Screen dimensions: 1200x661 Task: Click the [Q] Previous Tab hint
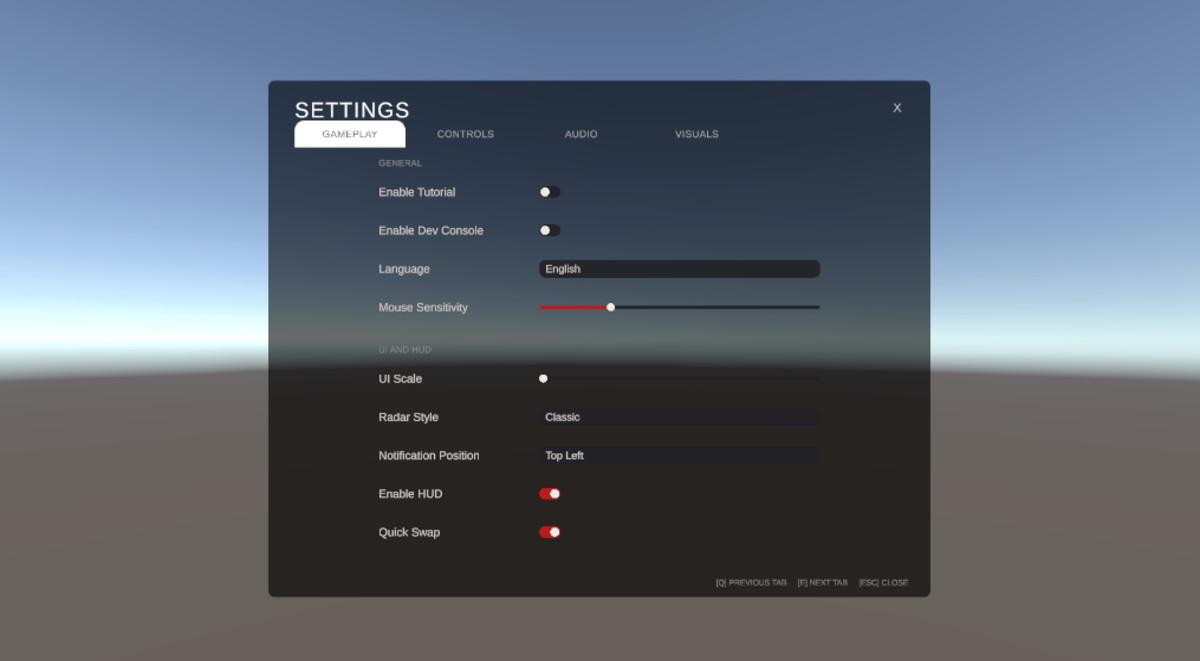(x=751, y=583)
